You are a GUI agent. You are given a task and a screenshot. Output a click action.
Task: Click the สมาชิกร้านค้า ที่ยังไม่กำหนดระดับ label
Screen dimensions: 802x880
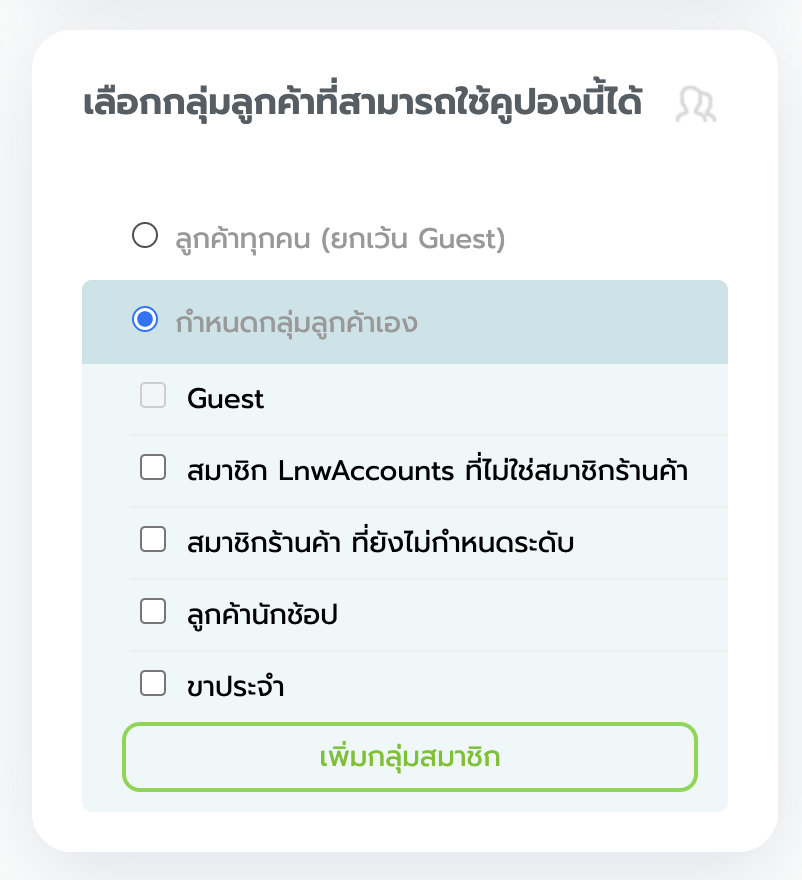click(x=380, y=542)
